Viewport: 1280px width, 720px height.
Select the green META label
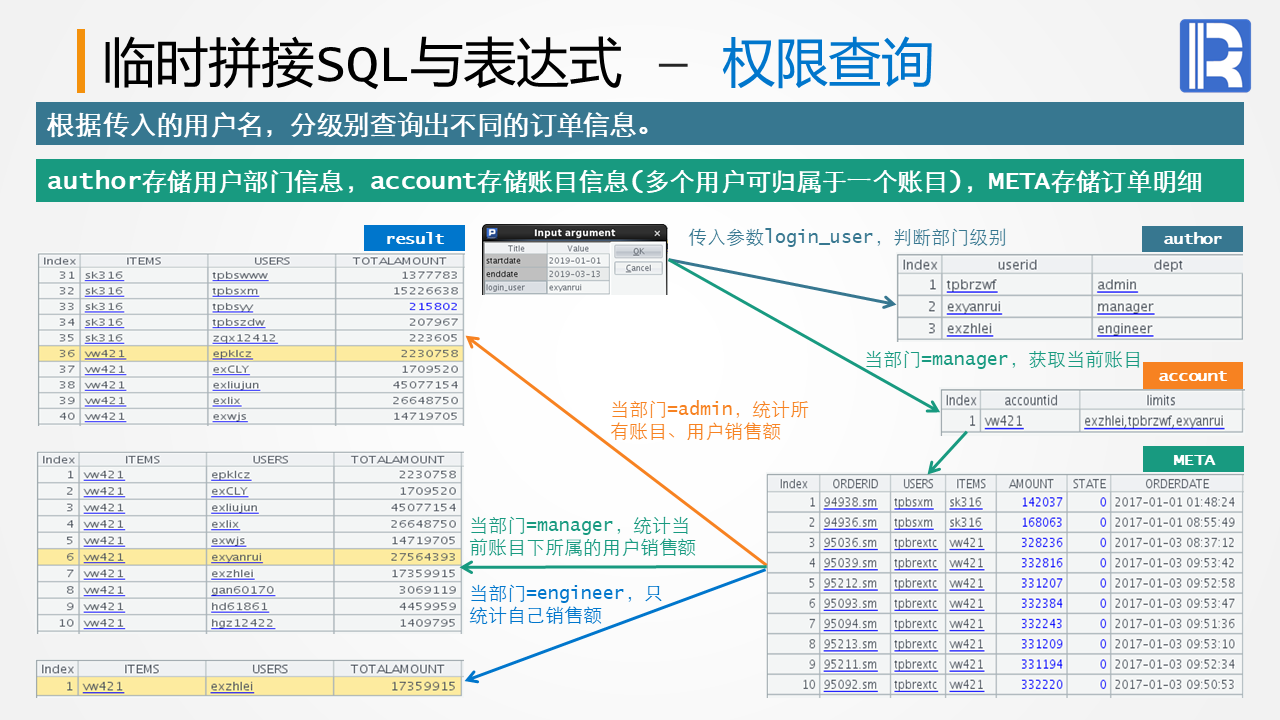tap(1193, 460)
